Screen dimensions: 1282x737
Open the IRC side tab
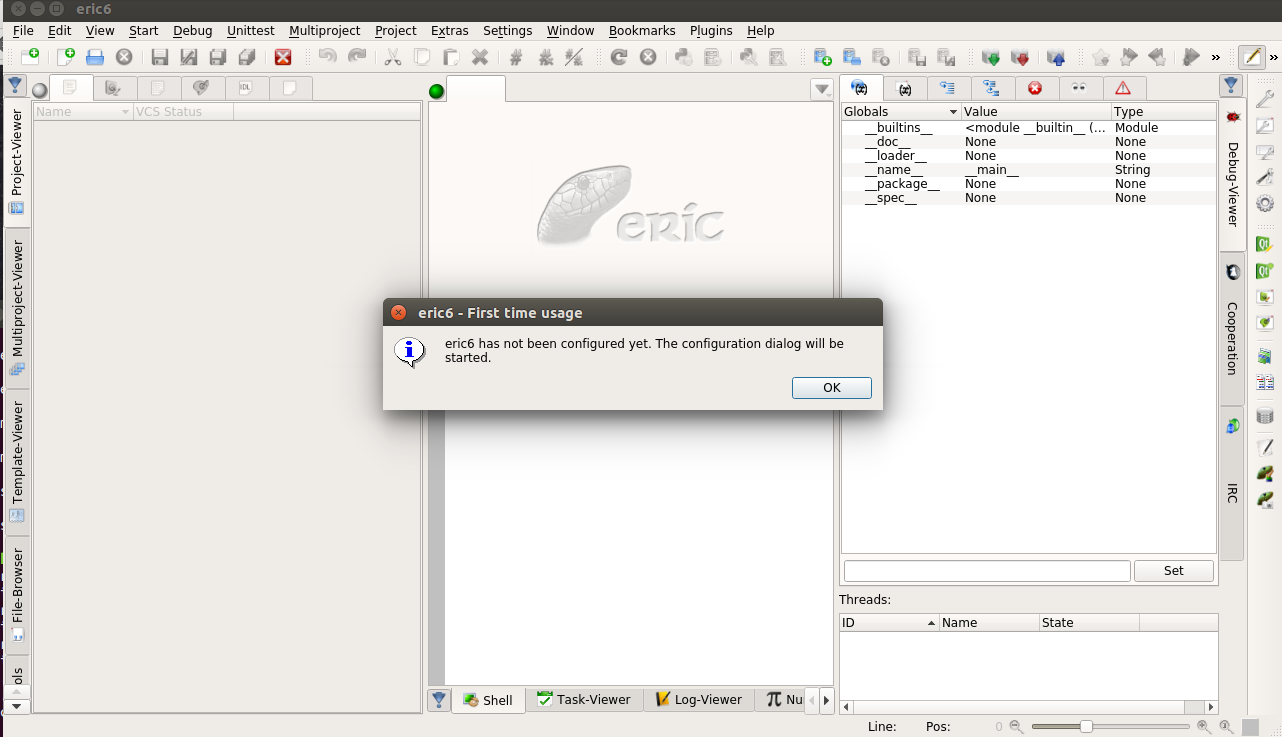click(x=1232, y=483)
